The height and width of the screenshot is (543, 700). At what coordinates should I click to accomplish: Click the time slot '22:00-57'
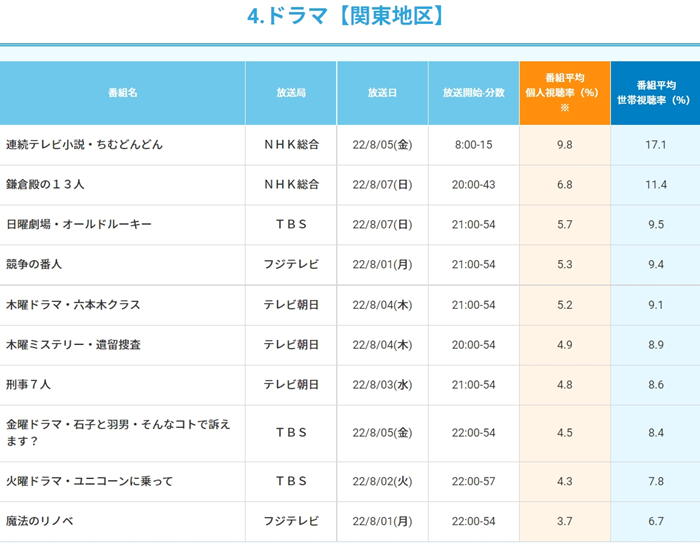click(x=474, y=481)
